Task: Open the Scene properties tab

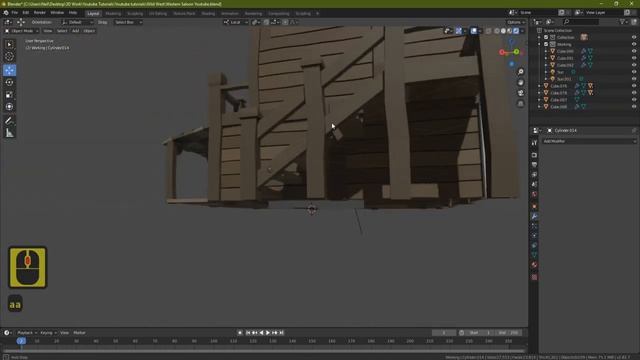Action: pyautogui.click(x=534, y=184)
